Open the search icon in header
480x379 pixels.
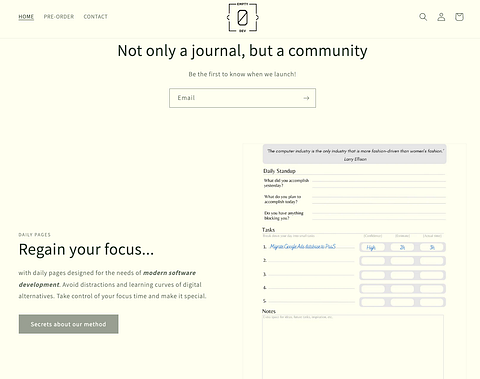(x=423, y=17)
